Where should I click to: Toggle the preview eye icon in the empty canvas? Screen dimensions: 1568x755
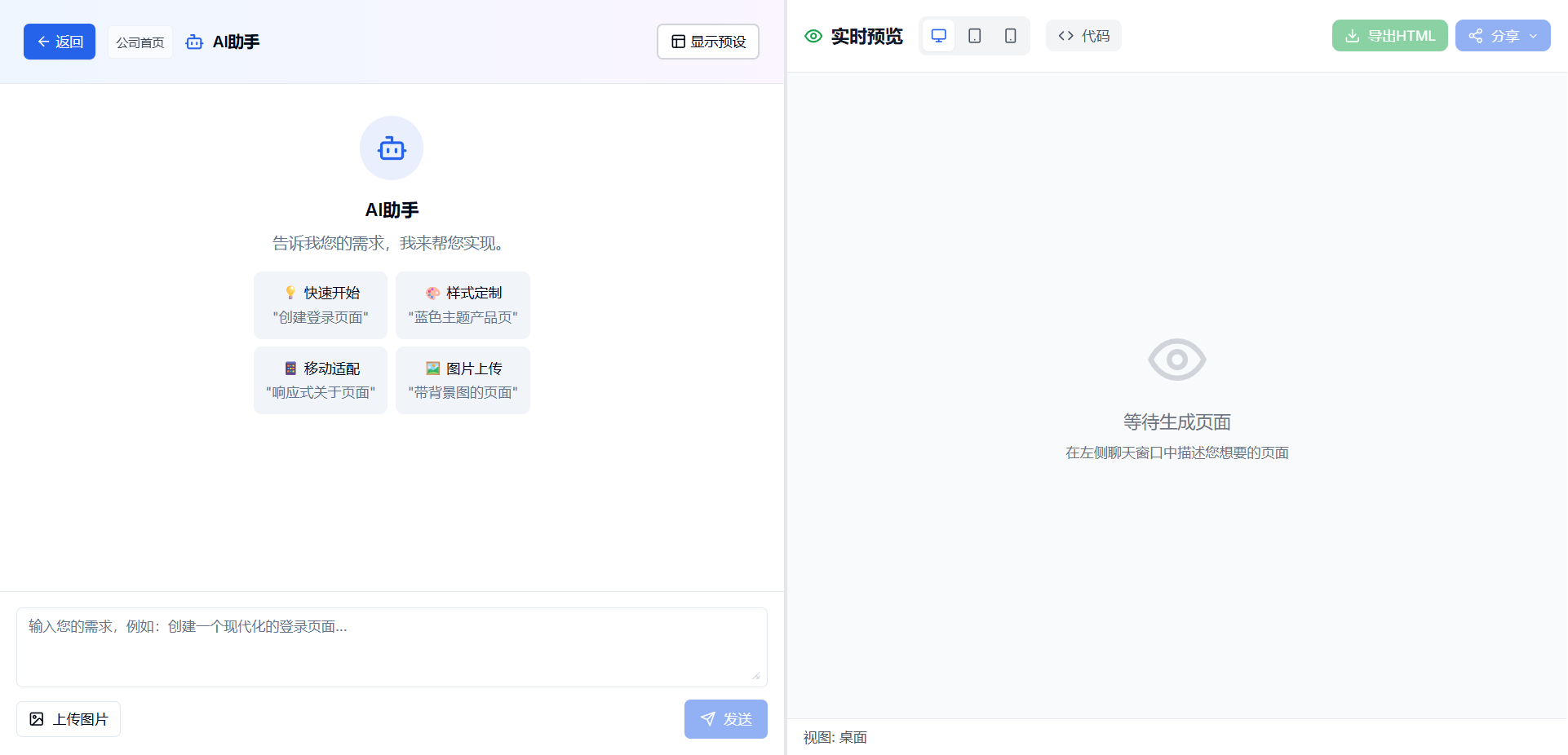click(x=1176, y=359)
